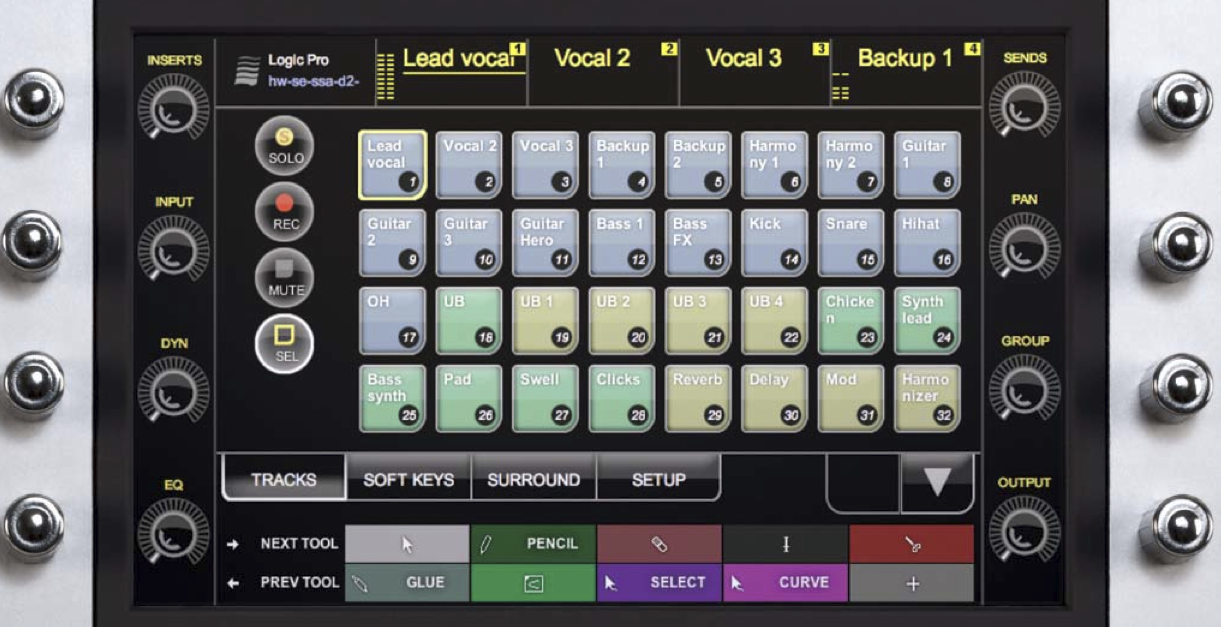Select track pad Clicks
Viewport: 1221px width, 627px height.
[x=622, y=399]
